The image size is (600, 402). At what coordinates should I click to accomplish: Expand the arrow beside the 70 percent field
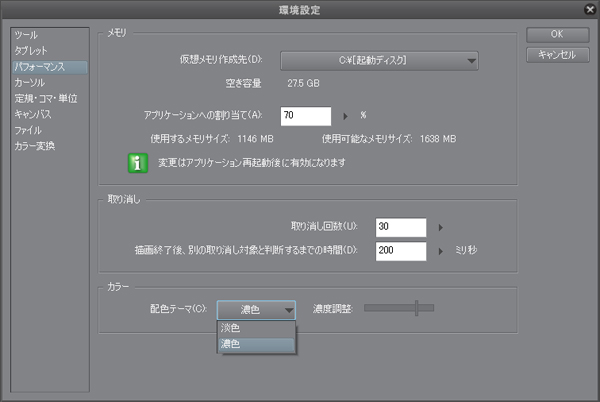tap(346, 115)
